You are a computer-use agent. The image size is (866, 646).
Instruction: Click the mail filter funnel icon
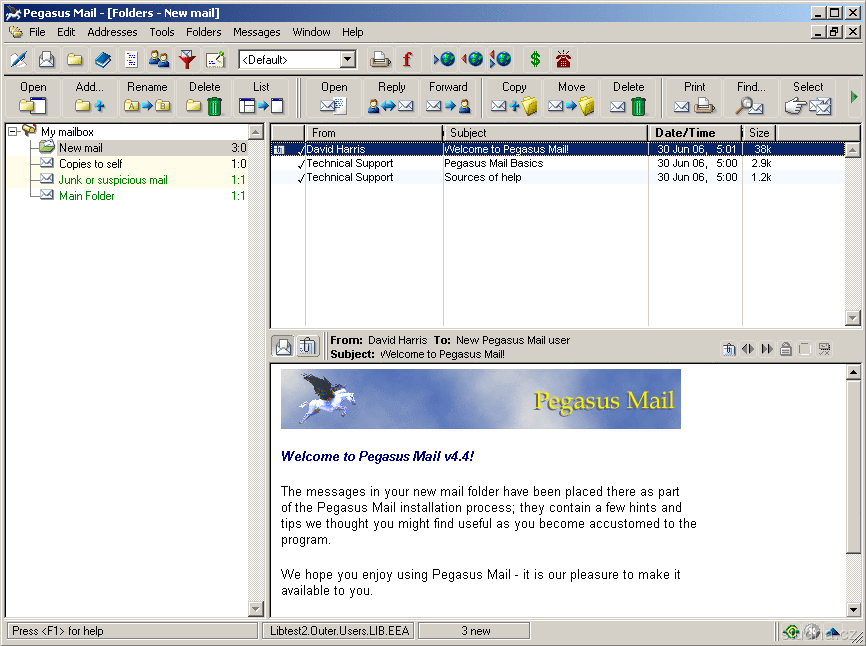coord(187,60)
